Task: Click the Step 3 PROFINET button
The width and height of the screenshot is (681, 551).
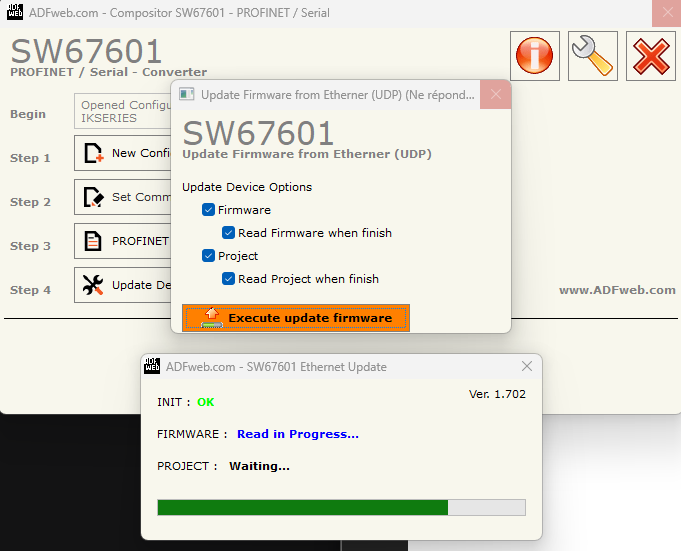Action: 123,241
